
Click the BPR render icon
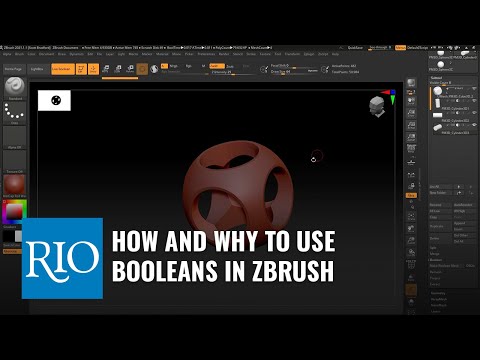click(411, 83)
